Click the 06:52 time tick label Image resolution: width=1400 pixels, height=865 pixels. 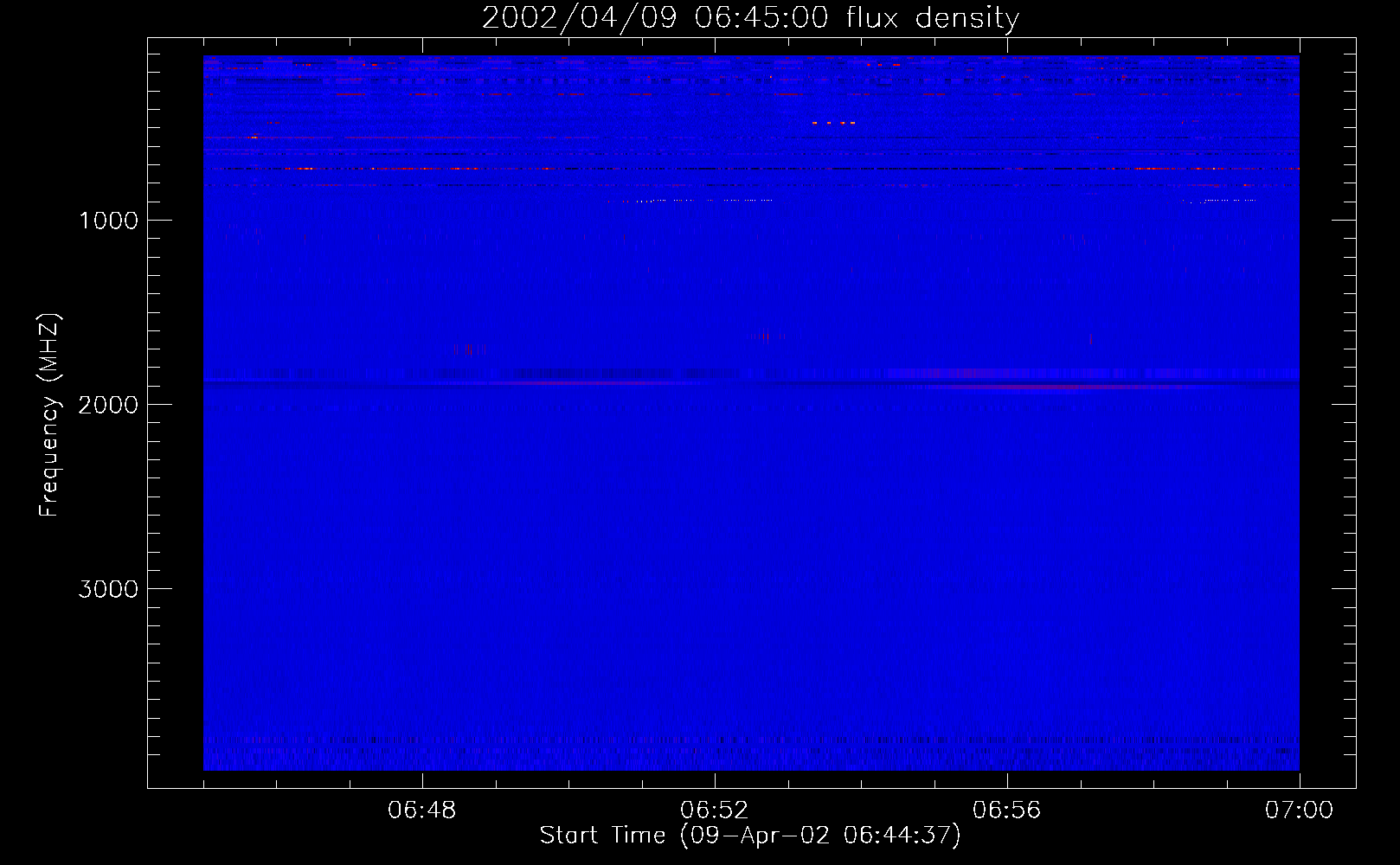click(715, 811)
